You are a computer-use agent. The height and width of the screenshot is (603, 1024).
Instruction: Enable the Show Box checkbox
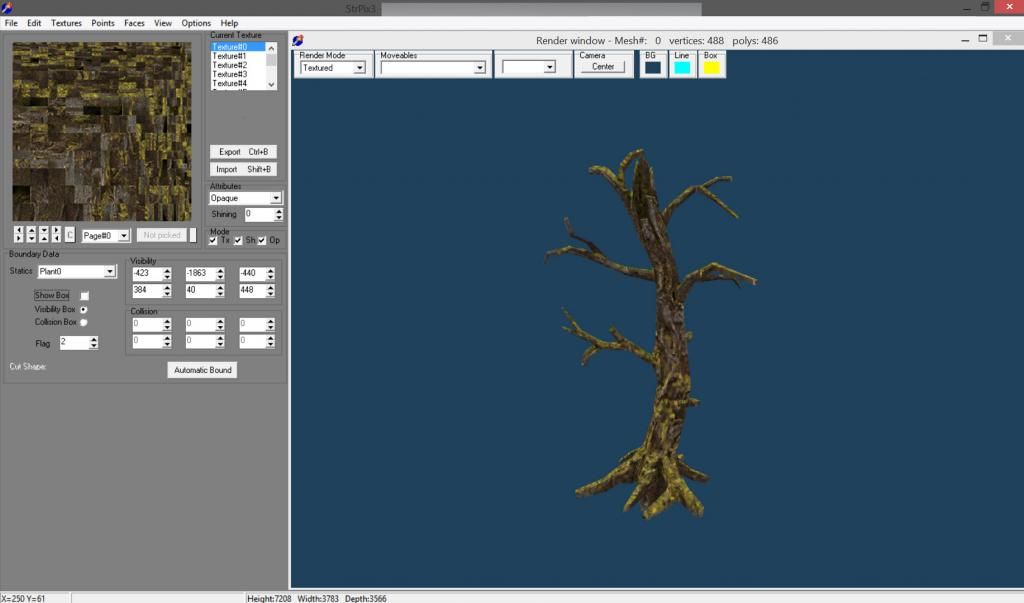(x=85, y=296)
